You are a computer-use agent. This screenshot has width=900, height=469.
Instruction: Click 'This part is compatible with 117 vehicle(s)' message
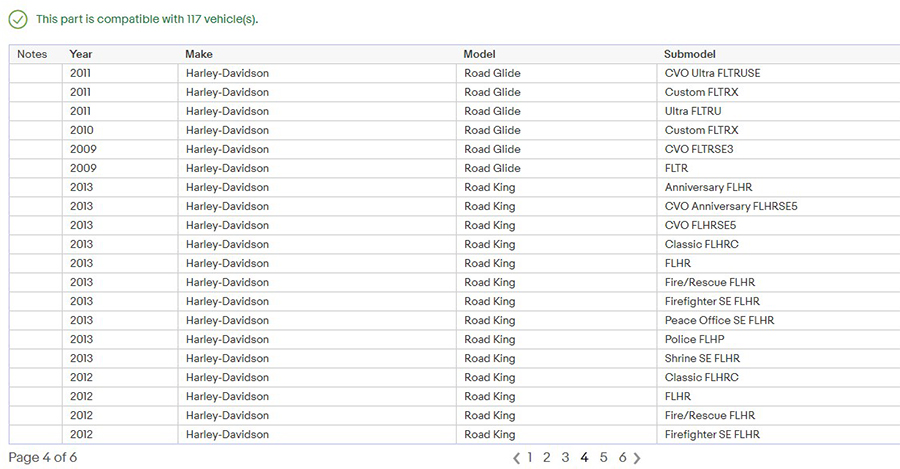pos(147,19)
